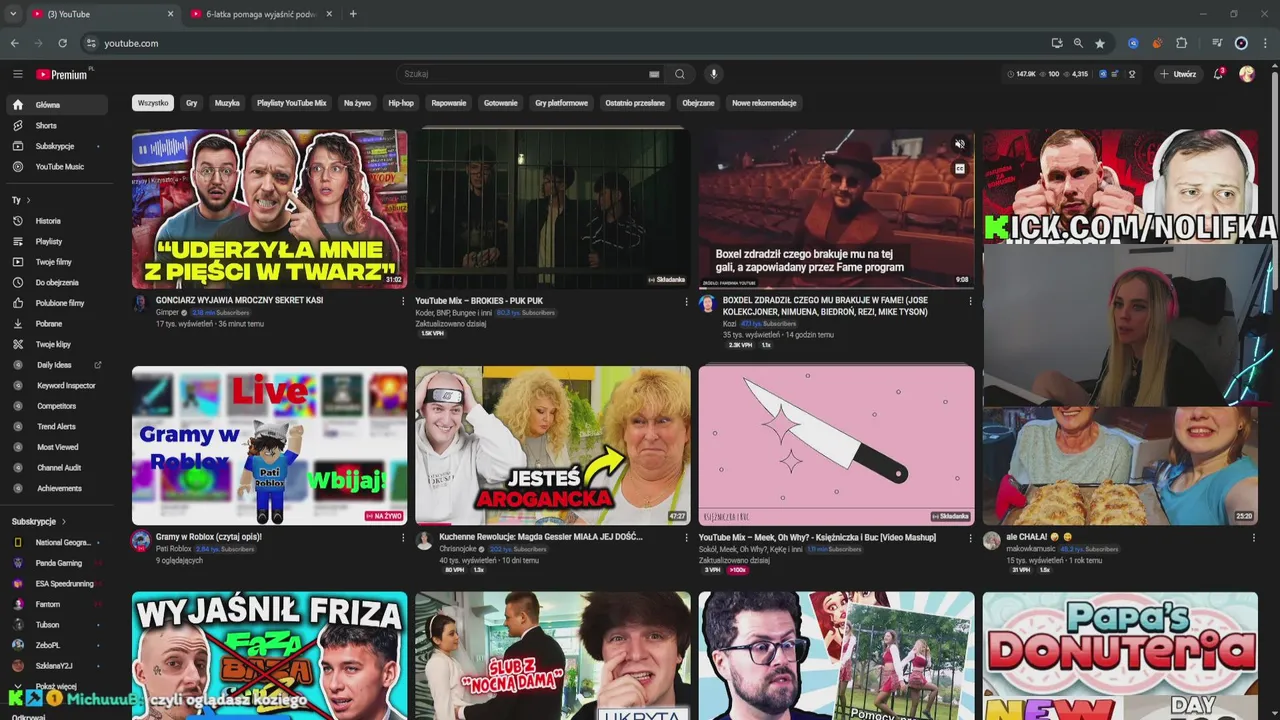Click the Utwórz create button
This screenshot has width=1280, height=720.
click(x=1178, y=74)
